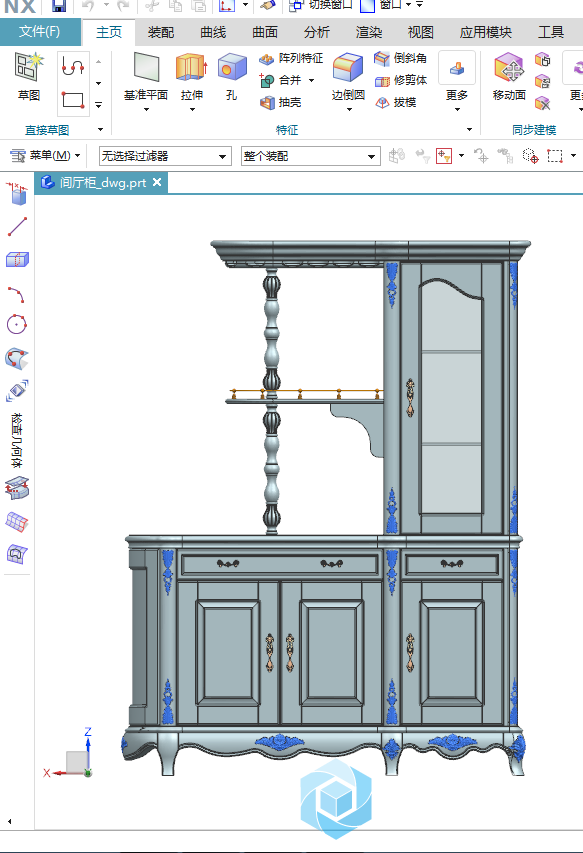Close the 间厅柜_dwg.prt tab
The height and width of the screenshot is (853, 583).
[x=157, y=182]
